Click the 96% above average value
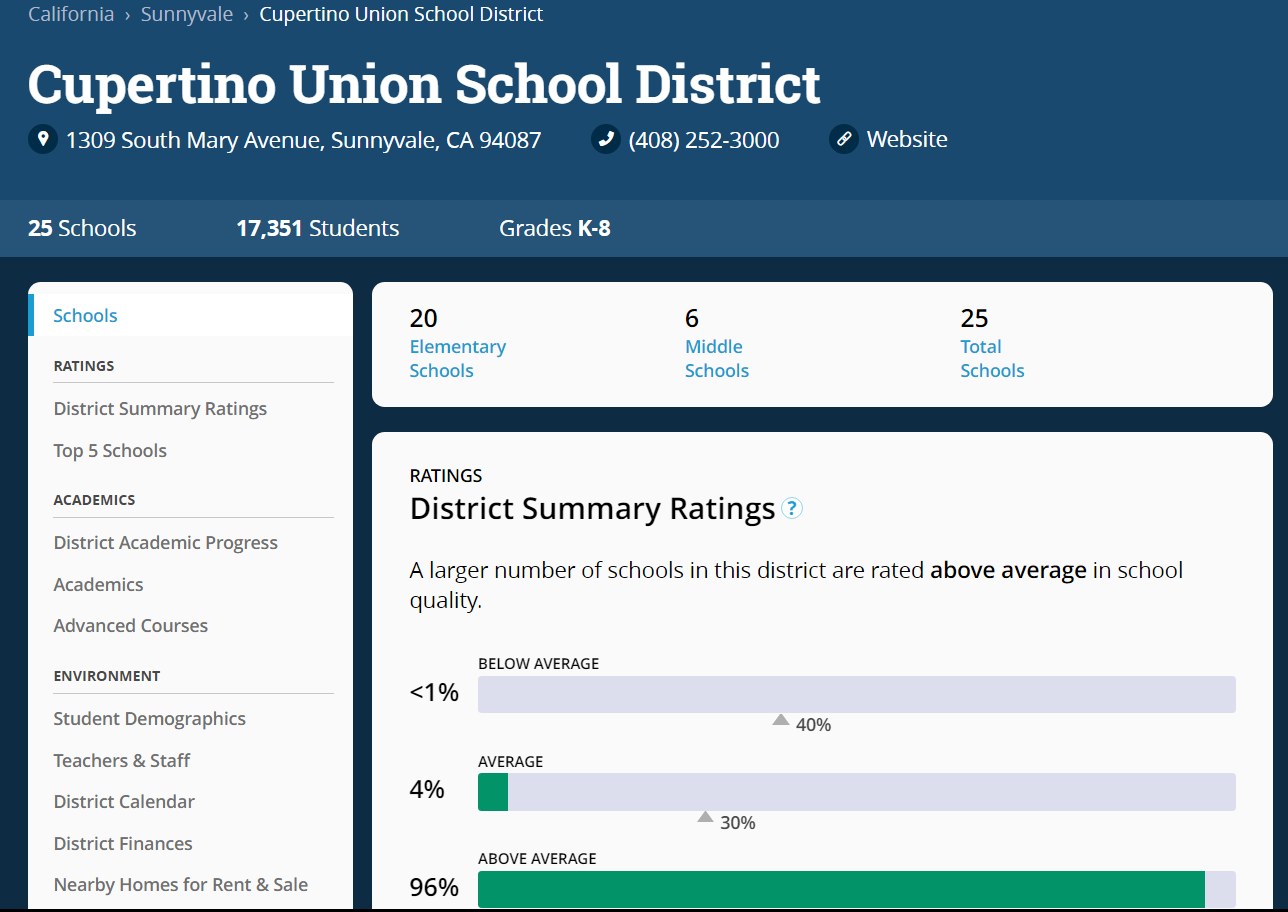The height and width of the screenshot is (912, 1288). pos(434,888)
